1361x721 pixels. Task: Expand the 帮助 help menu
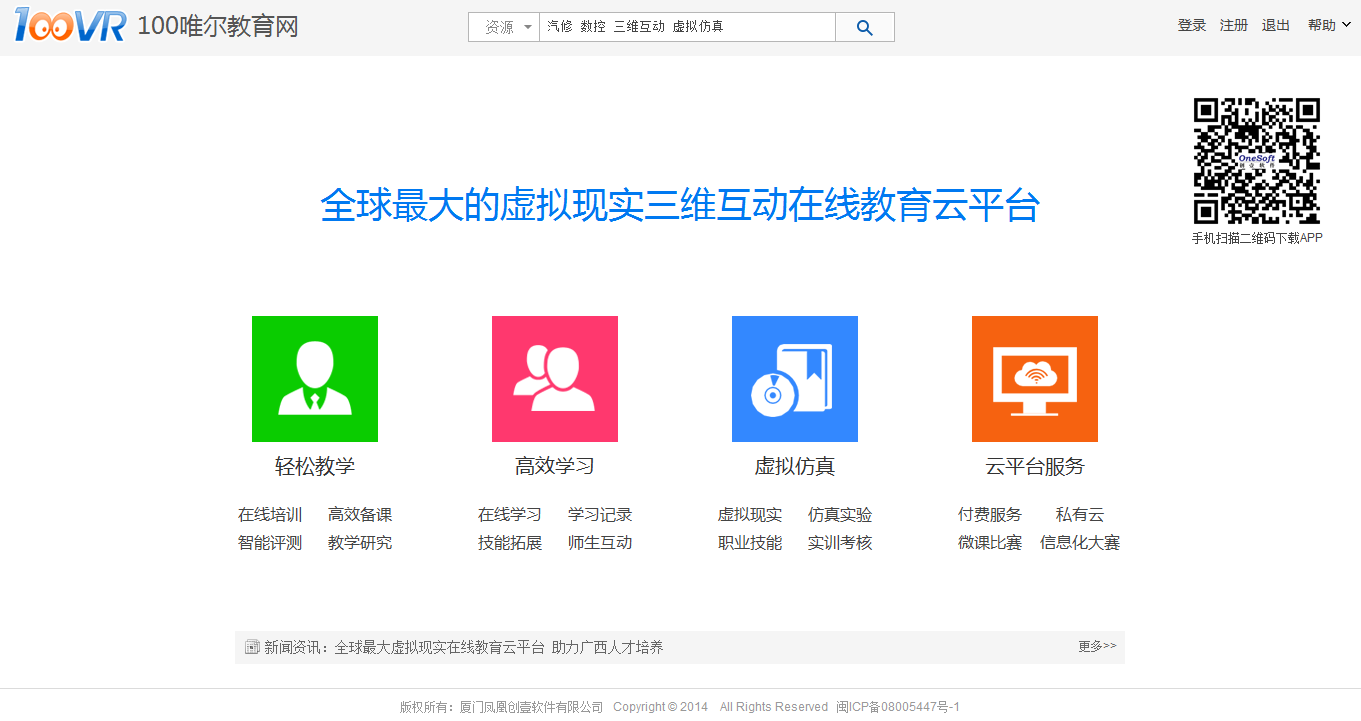(1329, 26)
